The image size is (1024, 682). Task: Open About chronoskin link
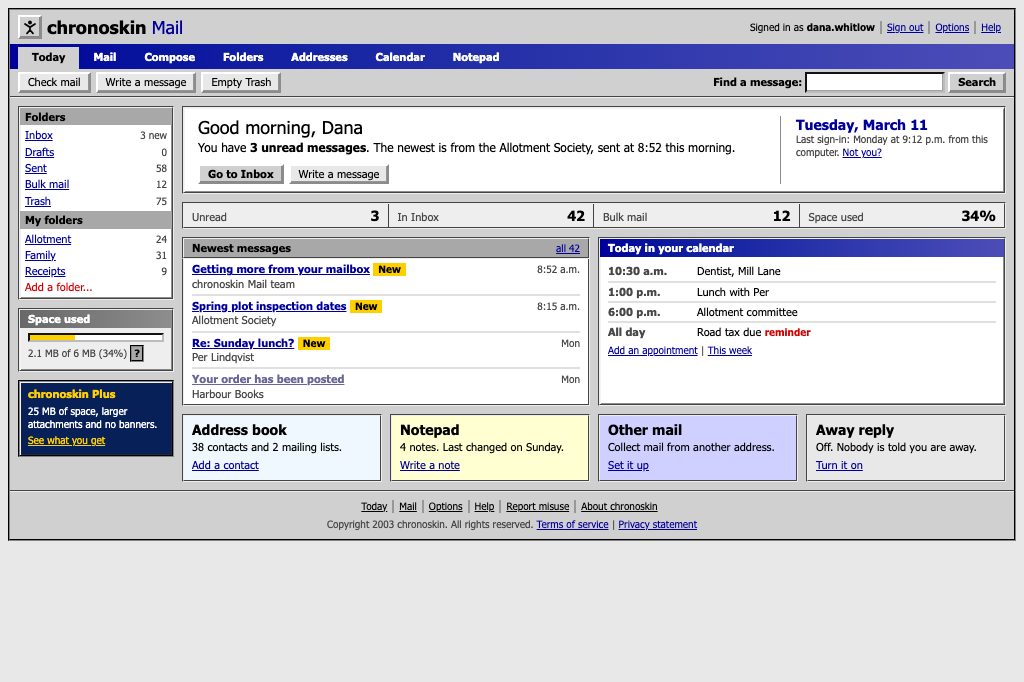(619, 507)
